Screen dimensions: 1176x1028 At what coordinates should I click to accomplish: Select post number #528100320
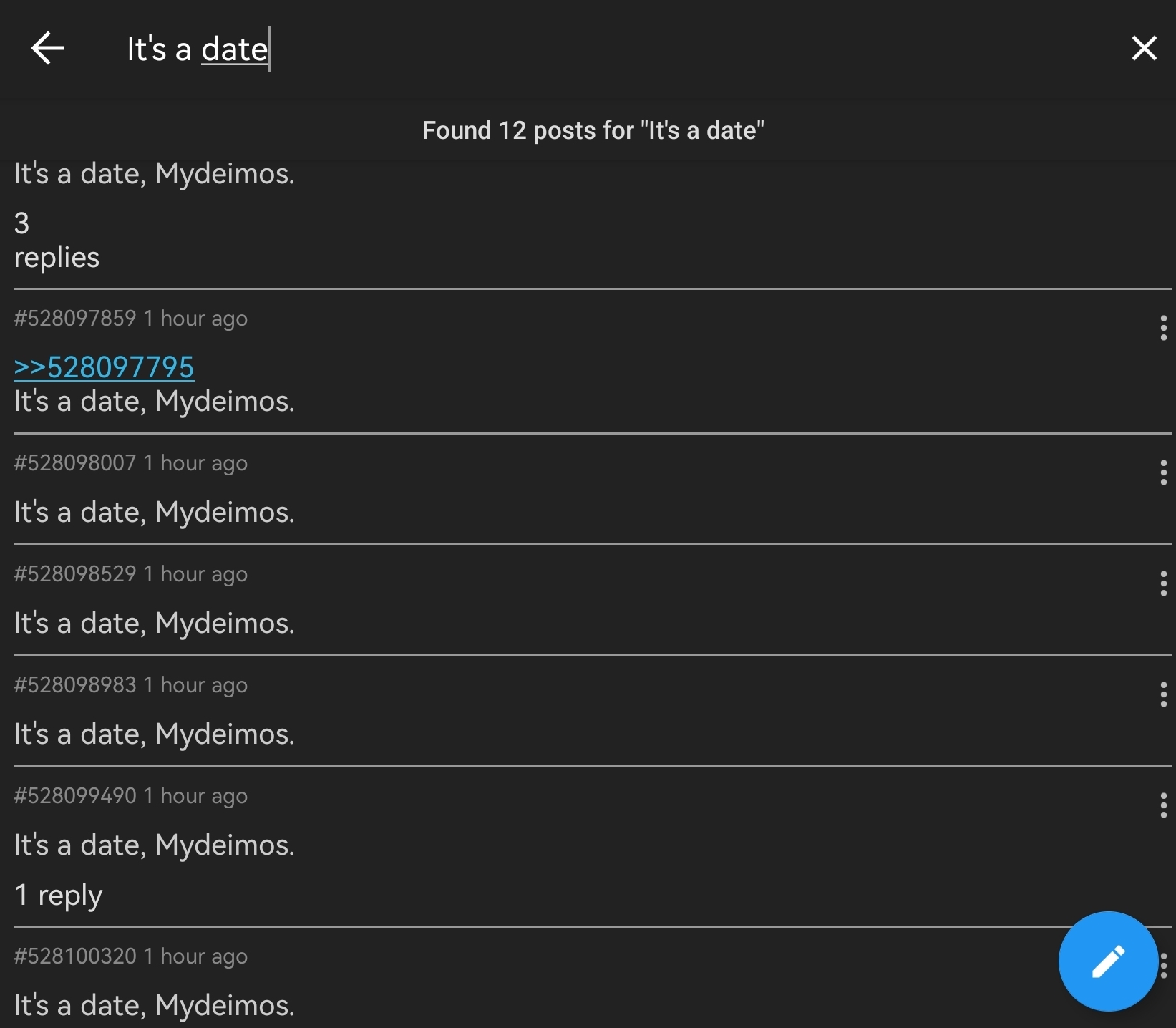coord(75,956)
